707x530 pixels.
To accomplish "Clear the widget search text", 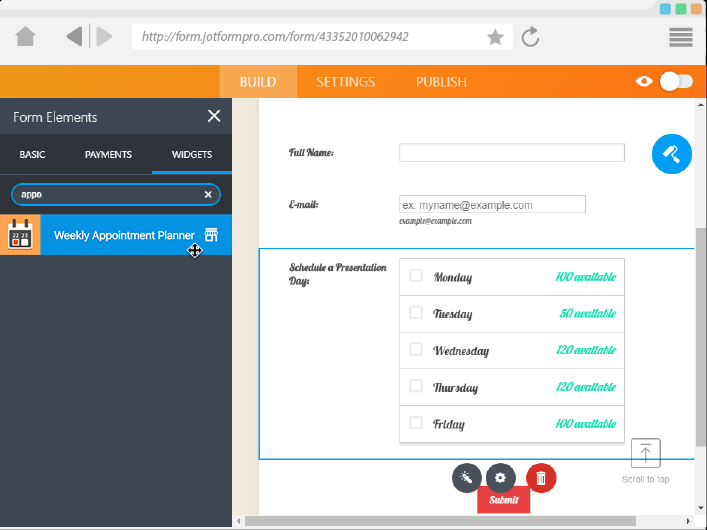I will tap(208, 194).
